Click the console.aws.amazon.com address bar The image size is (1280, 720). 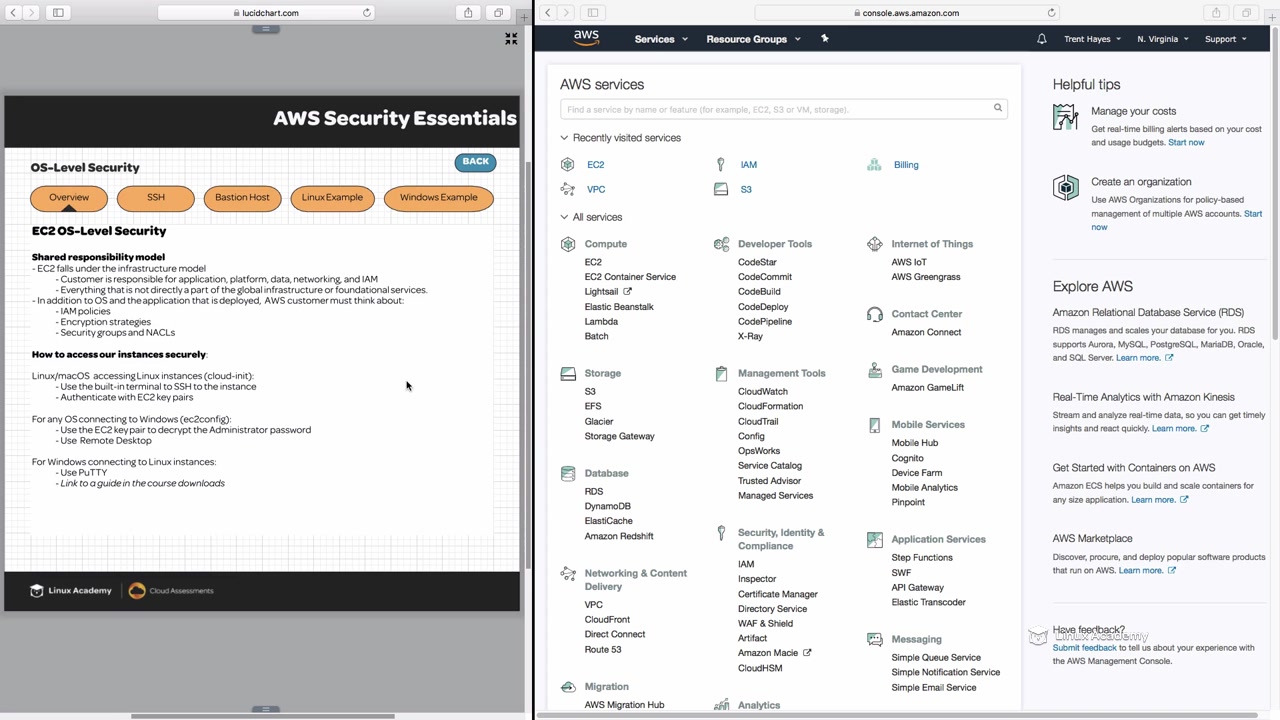pyautogui.click(x=907, y=13)
